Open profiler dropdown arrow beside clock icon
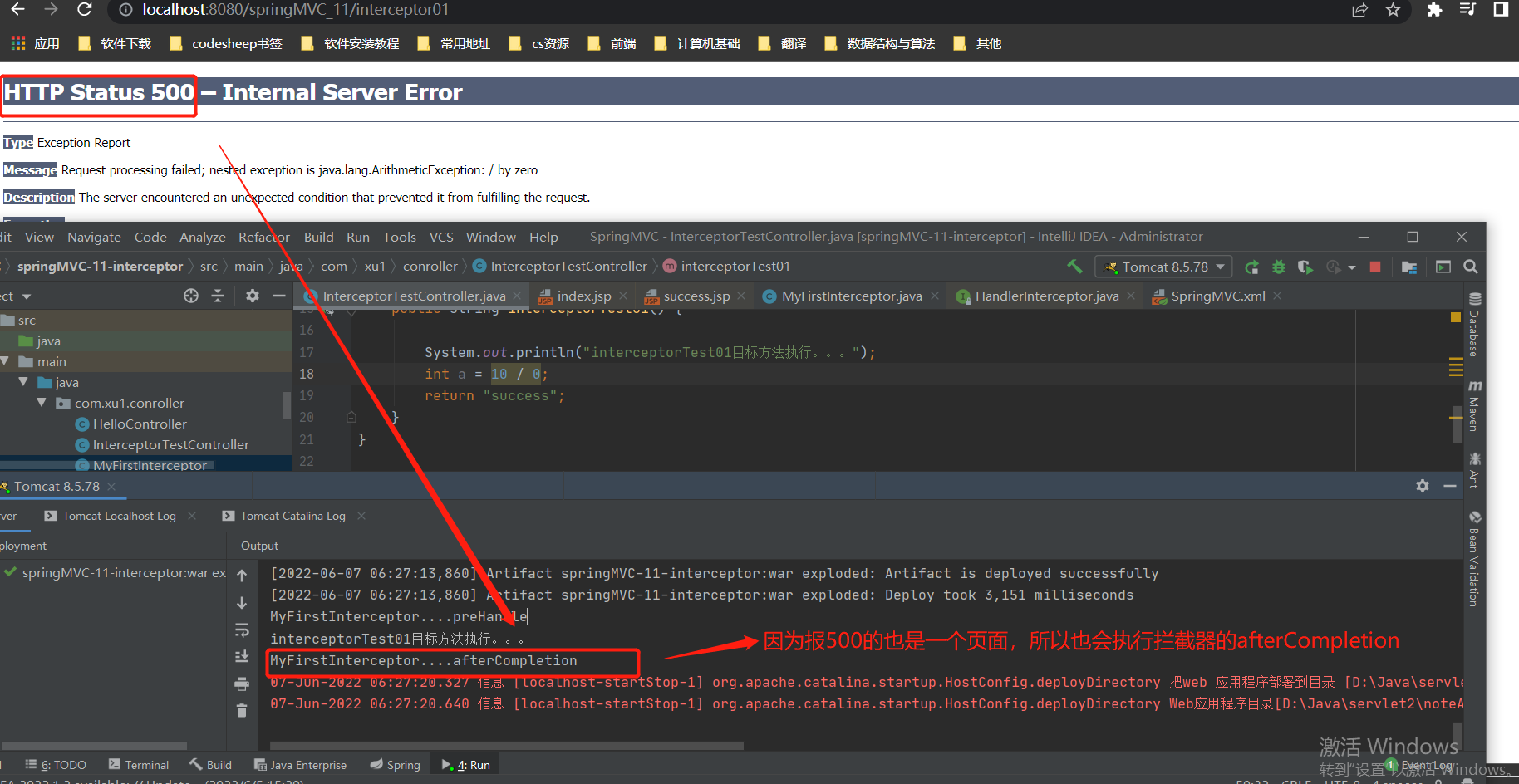 [x=1352, y=267]
